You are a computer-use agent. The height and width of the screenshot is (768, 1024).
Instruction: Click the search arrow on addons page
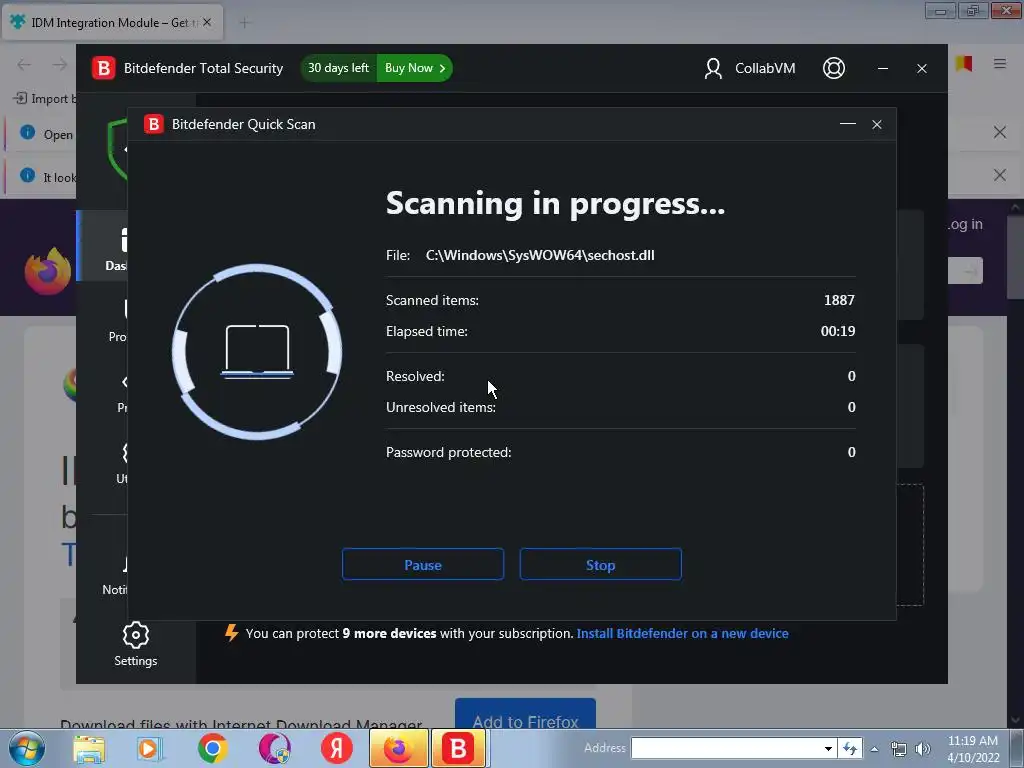coord(970,270)
